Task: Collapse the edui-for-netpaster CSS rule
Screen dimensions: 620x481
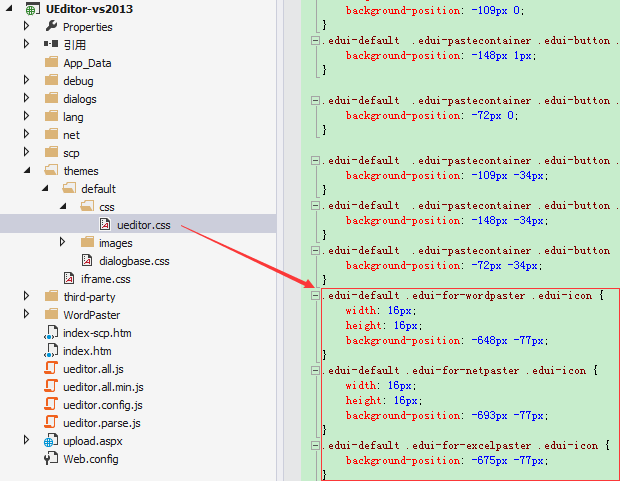Action: [315, 370]
